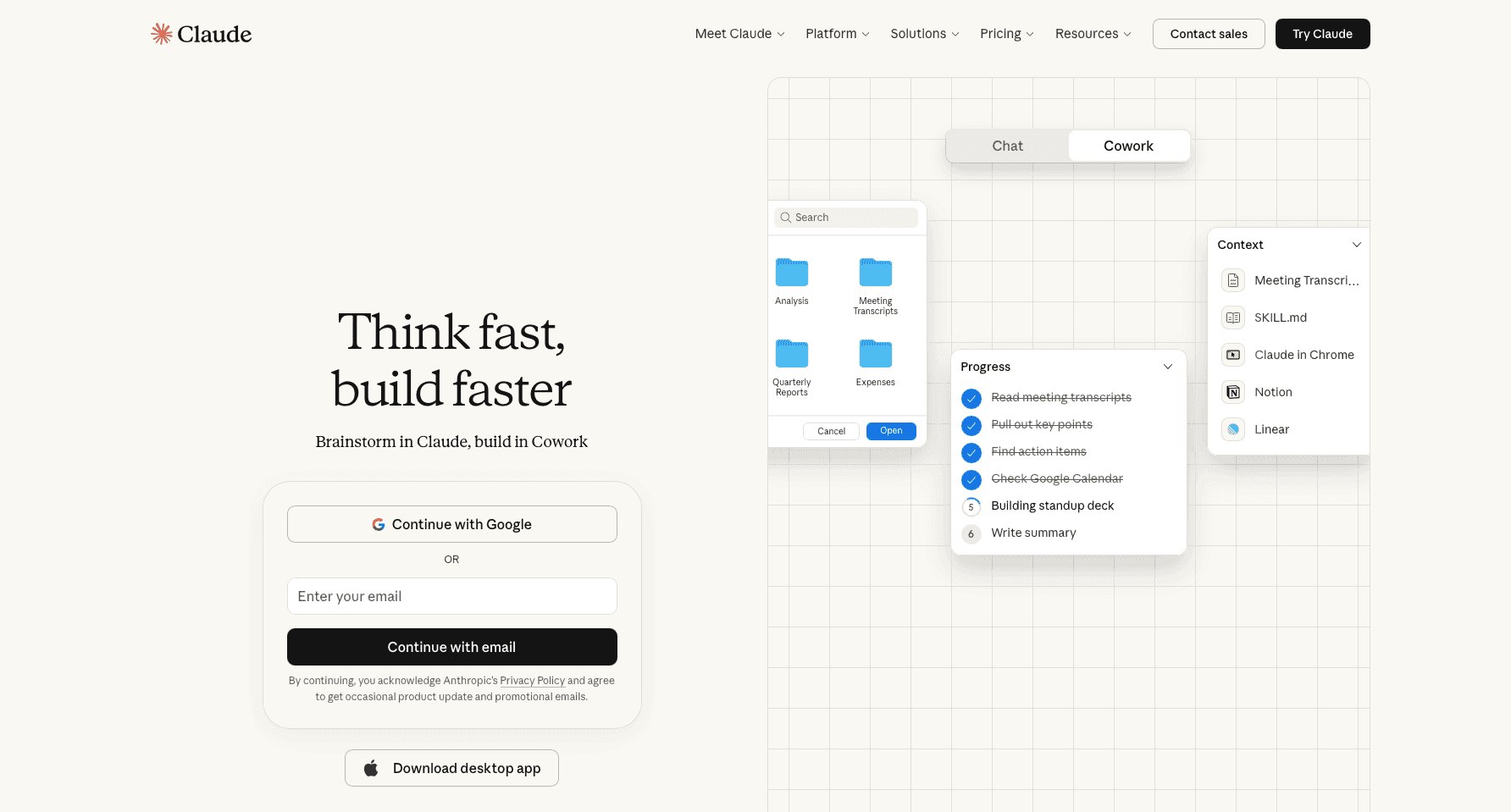Open the Privacy Policy link
Screen dimensions: 1511x812
[532, 681]
